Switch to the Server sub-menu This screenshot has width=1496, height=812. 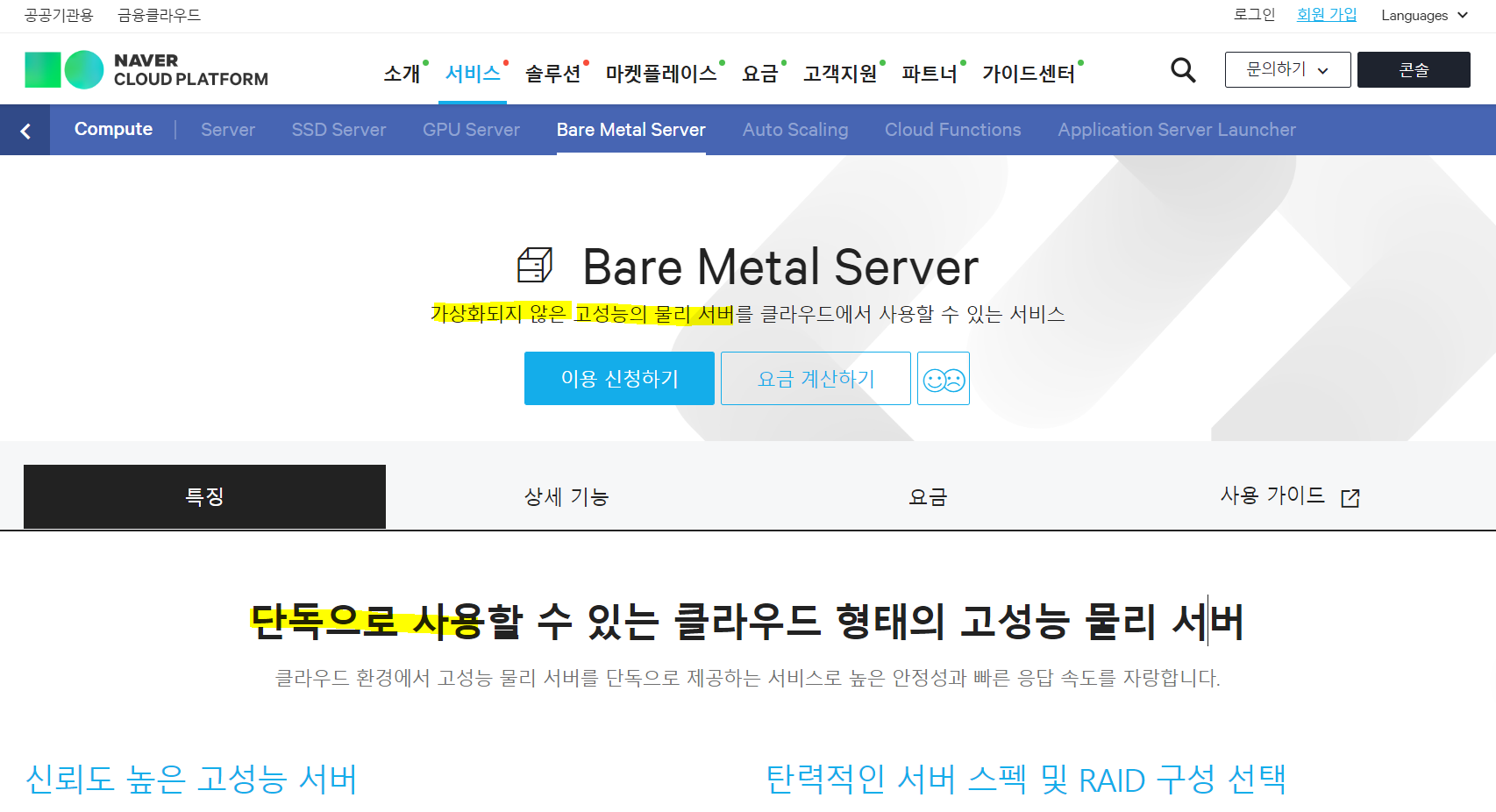(x=228, y=130)
